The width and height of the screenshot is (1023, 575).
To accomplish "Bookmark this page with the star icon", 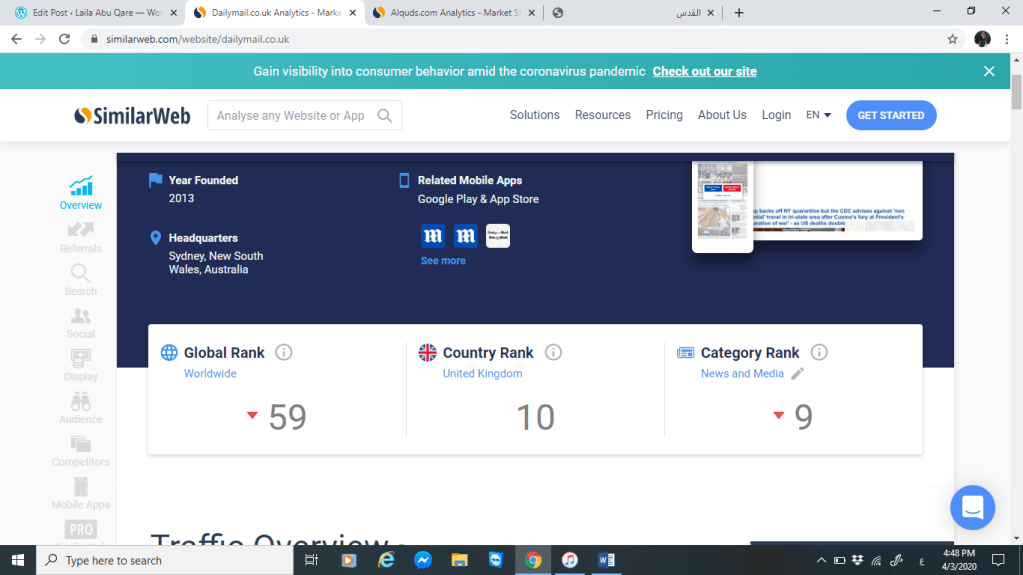I will (952, 39).
